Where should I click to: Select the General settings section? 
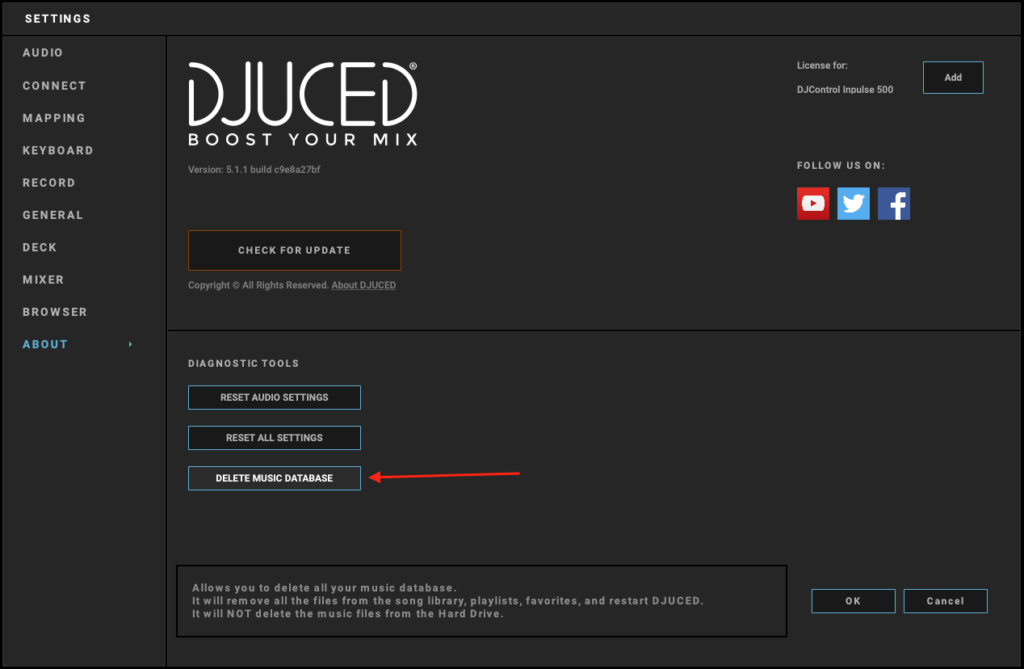tap(53, 215)
